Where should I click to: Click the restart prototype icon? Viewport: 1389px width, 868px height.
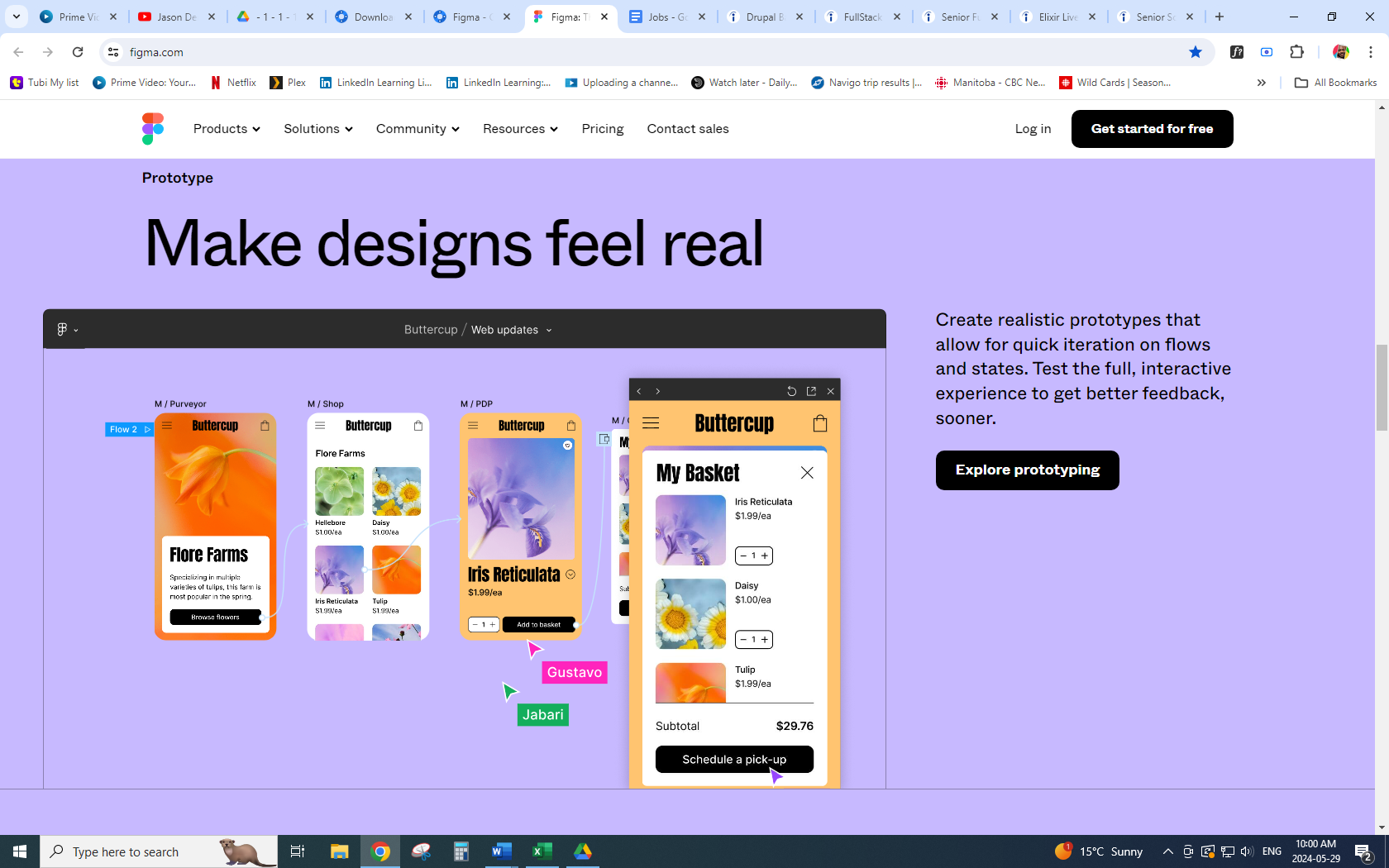(791, 391)
